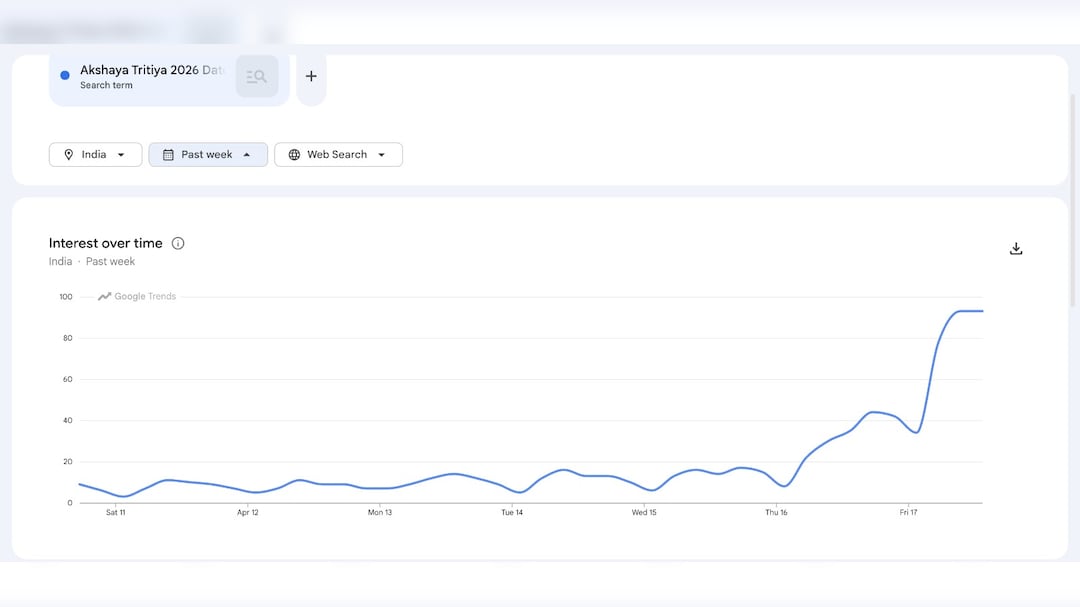
Task: Expand the India region dropdown arrow
Action: coord(121,155)
